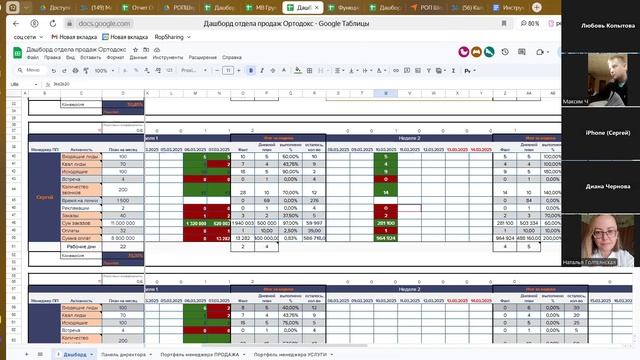The image size is (640, 360).
Task: Open vertical align options
Action: pos(353,71)
